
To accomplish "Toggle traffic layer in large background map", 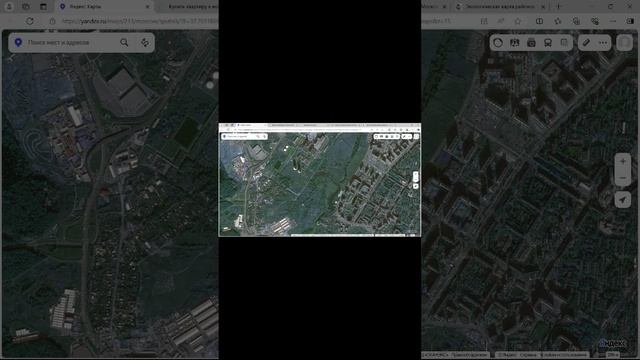I will [498, 42].
